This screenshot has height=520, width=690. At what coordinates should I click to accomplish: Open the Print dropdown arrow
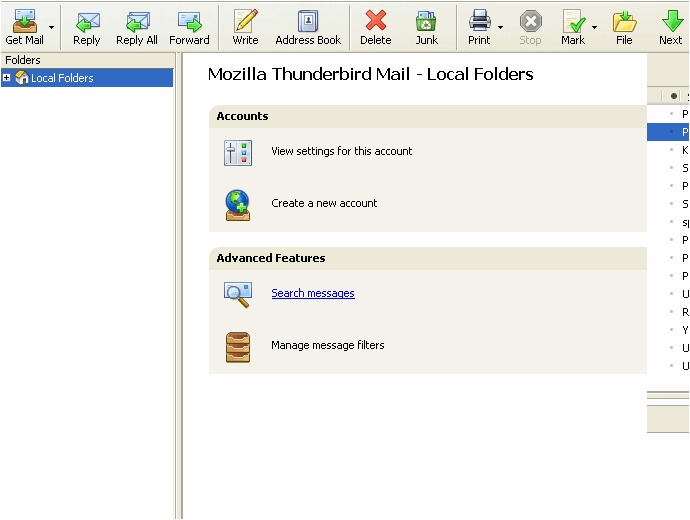click(500, 27)
